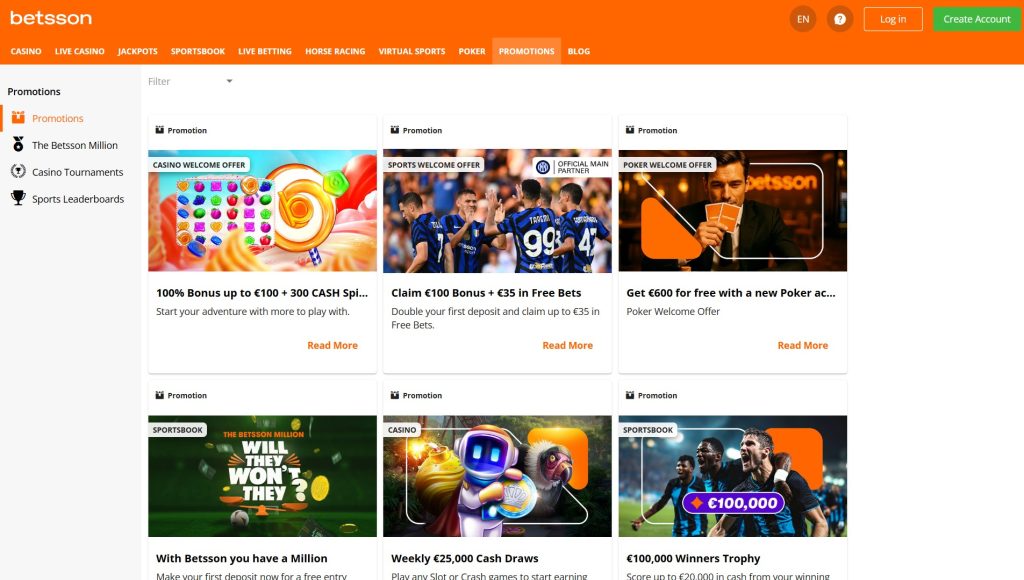The height and width of the screenshot is (580, 1024).
Task: Click the Filter dropdown arrow
Action: (229, 81)
